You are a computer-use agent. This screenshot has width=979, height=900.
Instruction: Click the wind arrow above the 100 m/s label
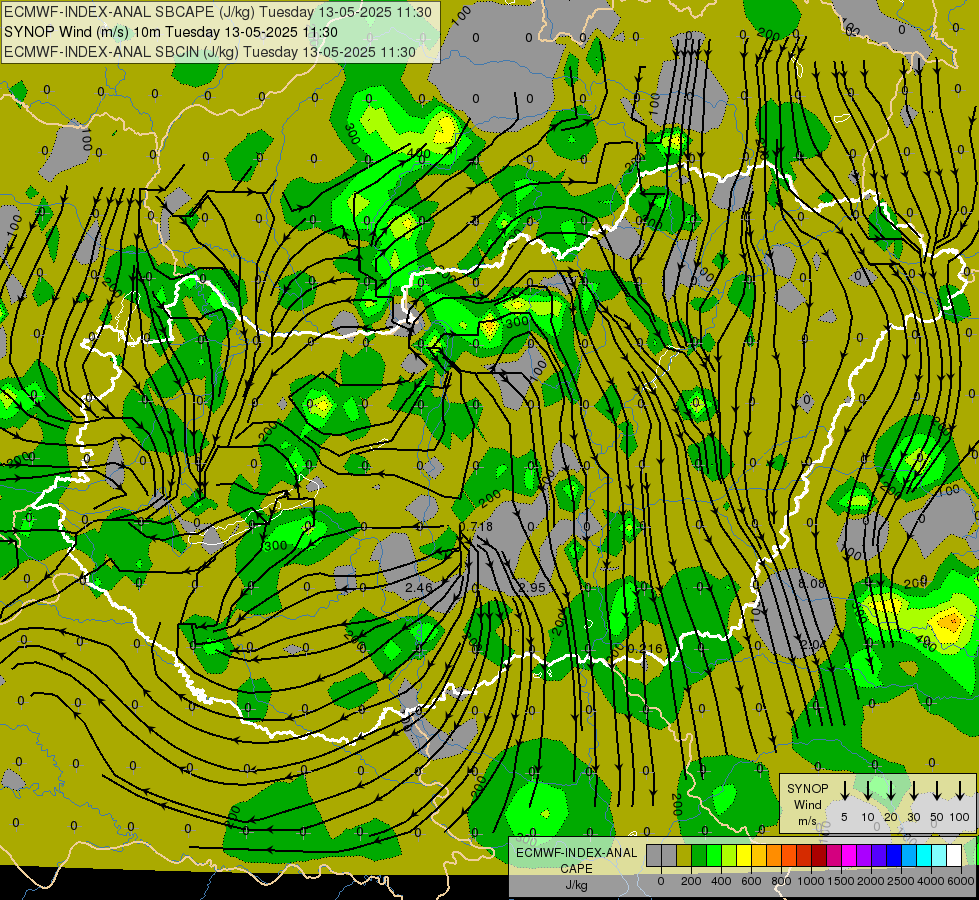point(960,790)
